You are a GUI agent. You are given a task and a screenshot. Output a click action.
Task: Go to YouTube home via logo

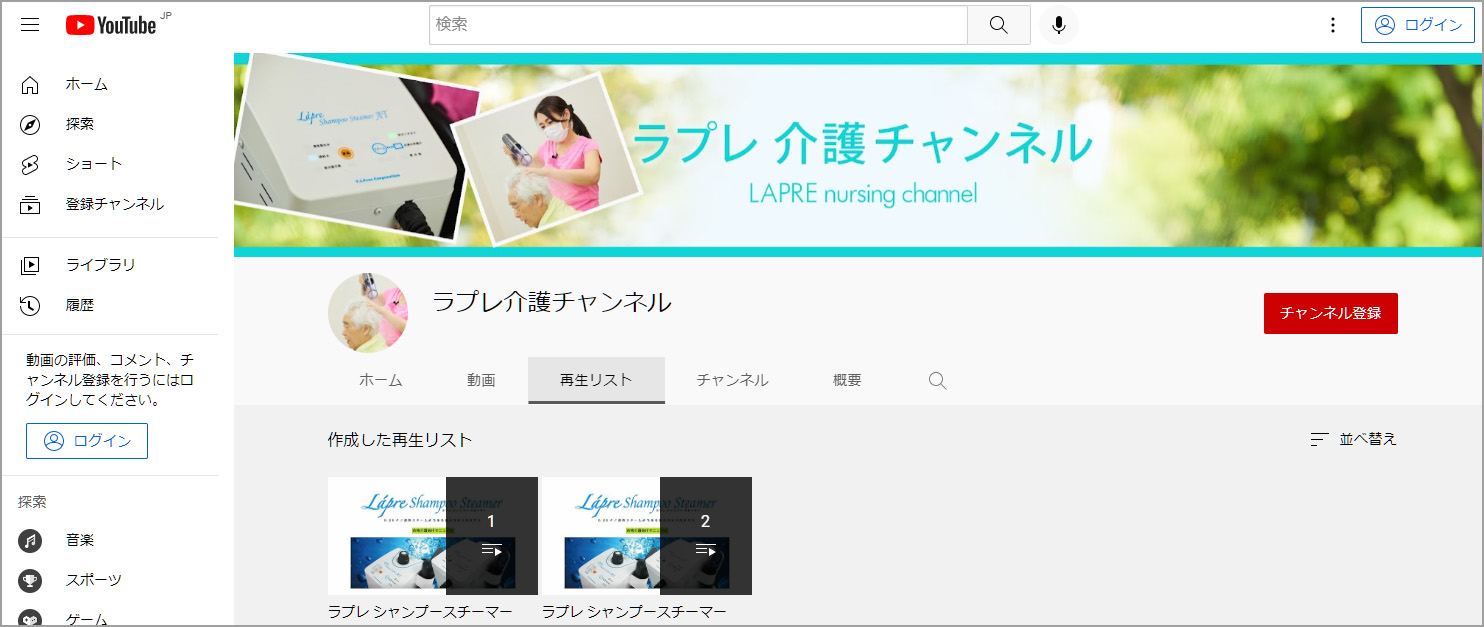111,25
